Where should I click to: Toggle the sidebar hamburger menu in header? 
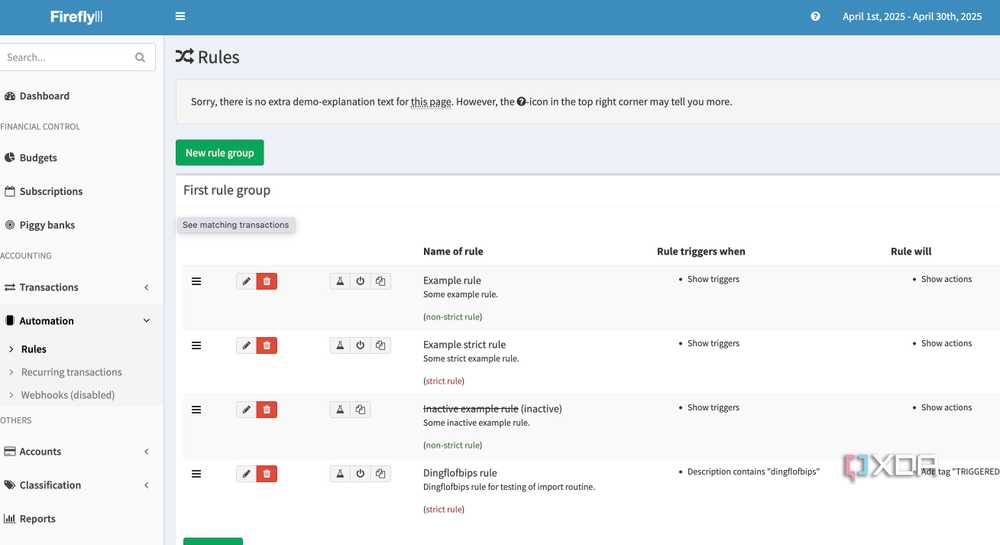pos(180,17)
